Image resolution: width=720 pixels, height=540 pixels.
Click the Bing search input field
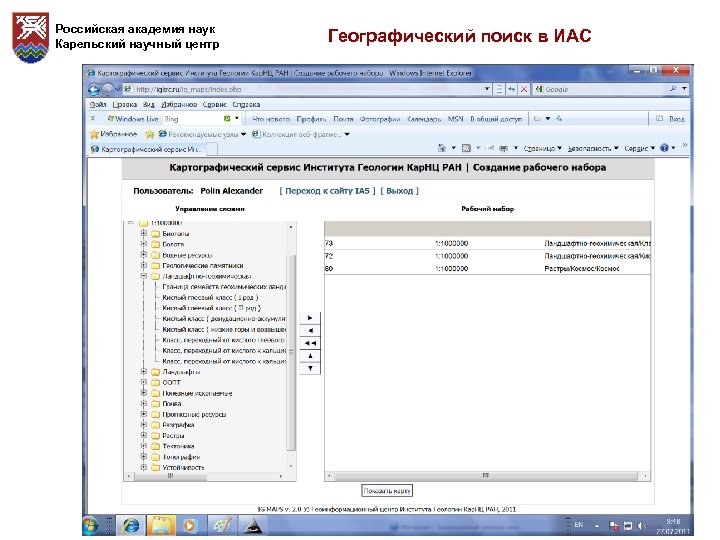[x=193, y=119]
